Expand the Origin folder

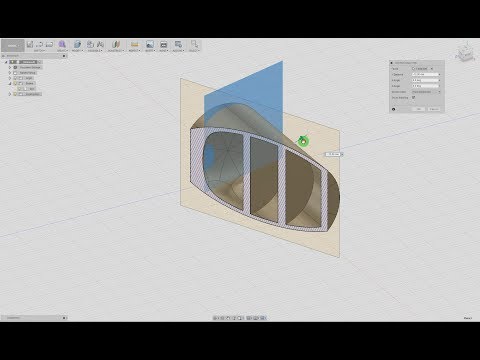pyautogui.click(x=10, y=78)
